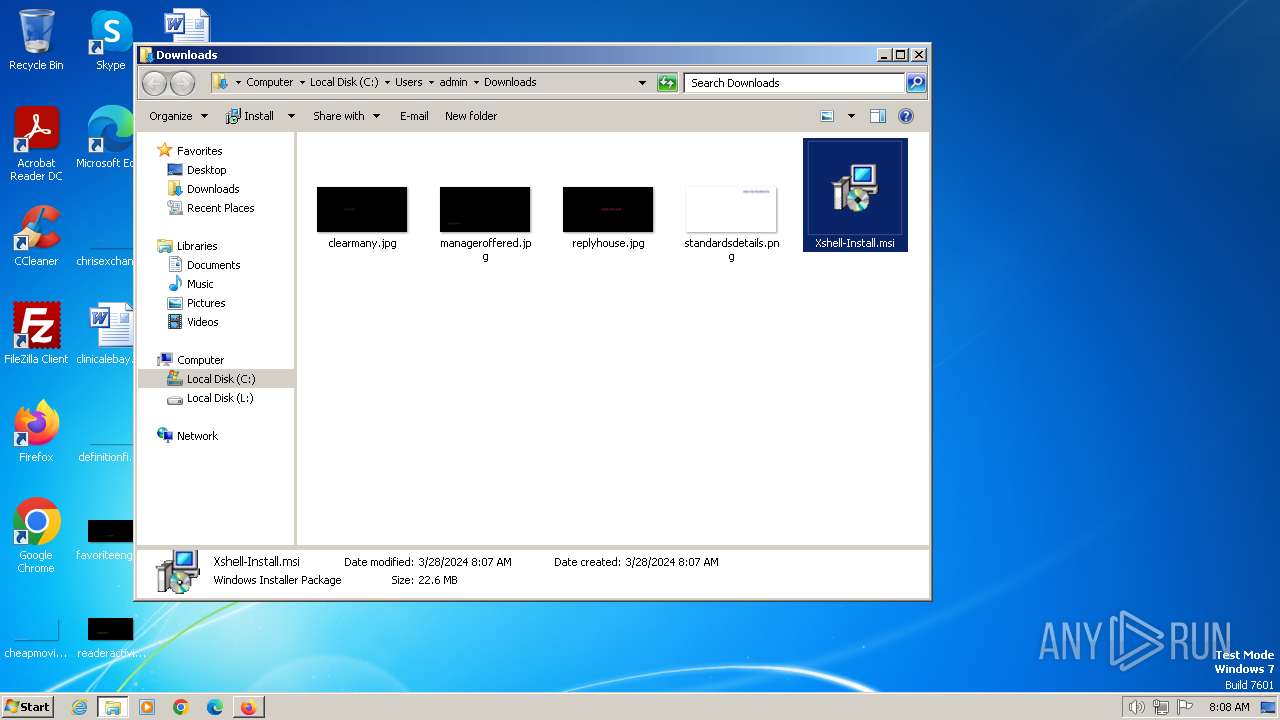The width and height of the screenshot is (1280, 720).
Task: Click the Forward navigation arrow
Action: [x=182, y=83]
